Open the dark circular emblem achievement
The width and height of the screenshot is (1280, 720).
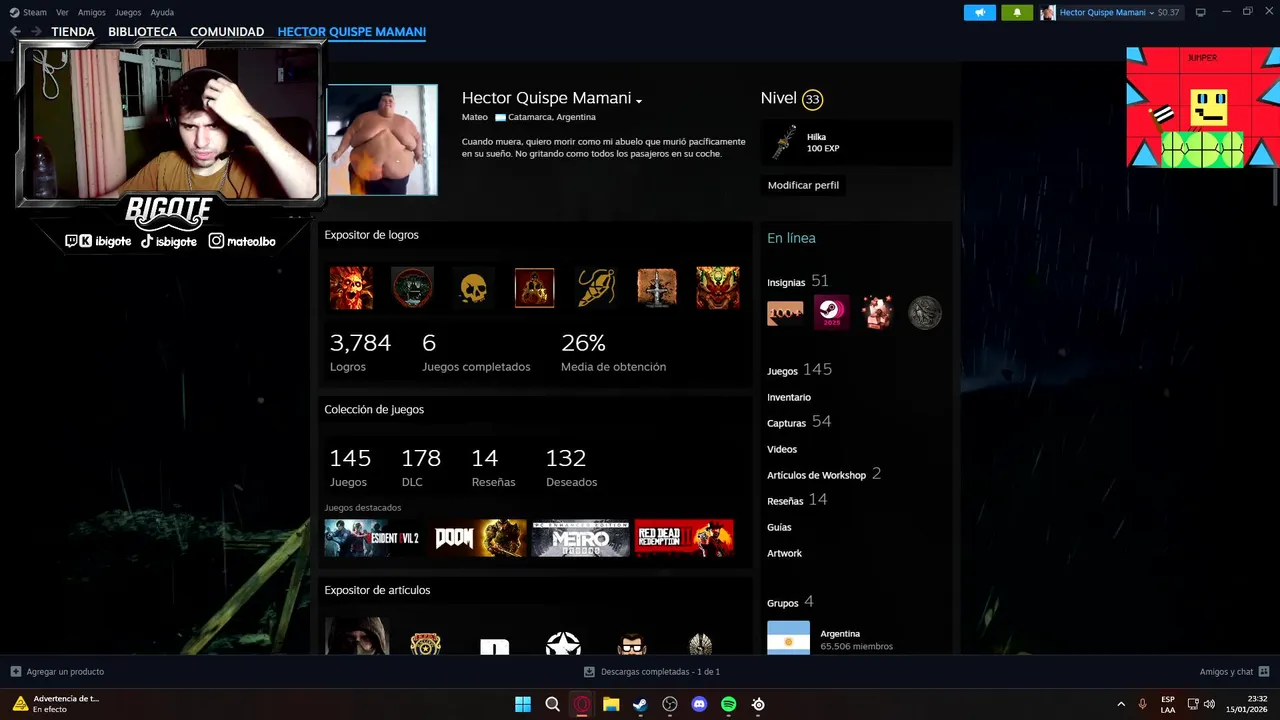pyautogui.click(x=412, y=287)
